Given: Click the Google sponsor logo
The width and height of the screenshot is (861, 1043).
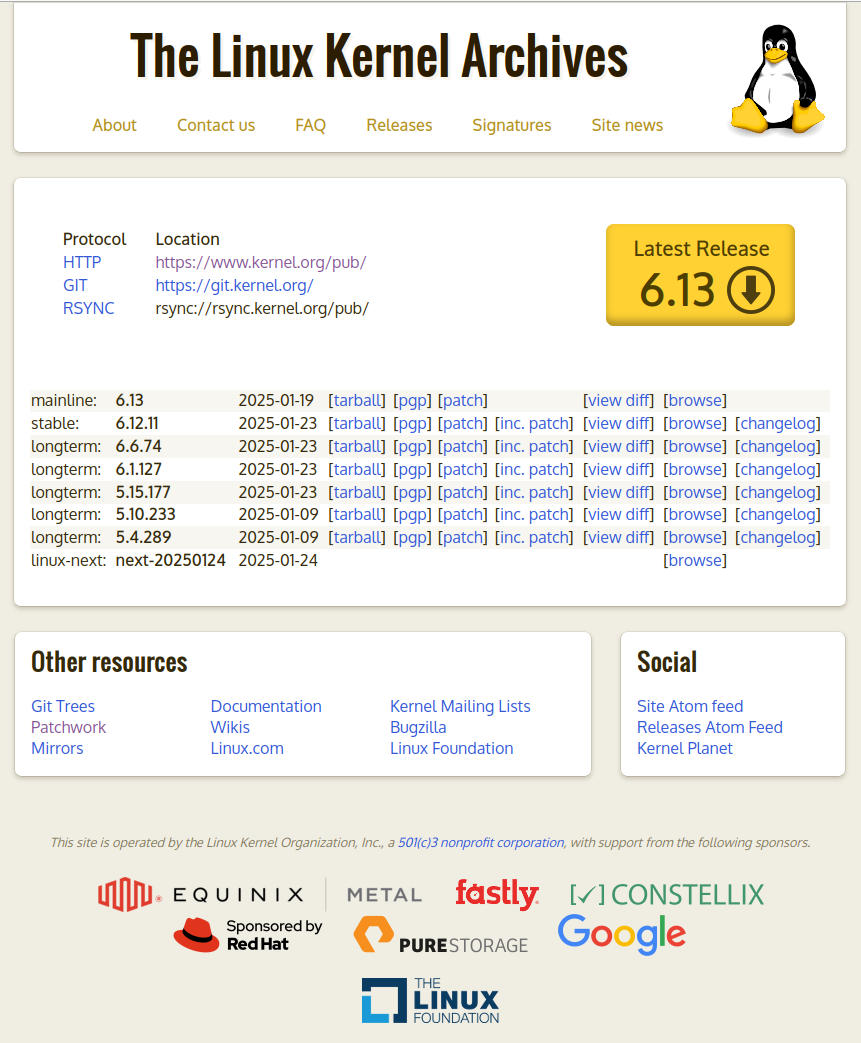Looking at the screenshot, I should click(x=621, y=934).
